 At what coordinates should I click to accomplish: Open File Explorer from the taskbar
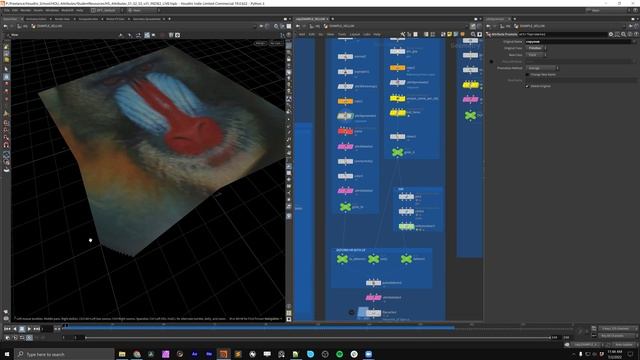(x=122, y=354)
